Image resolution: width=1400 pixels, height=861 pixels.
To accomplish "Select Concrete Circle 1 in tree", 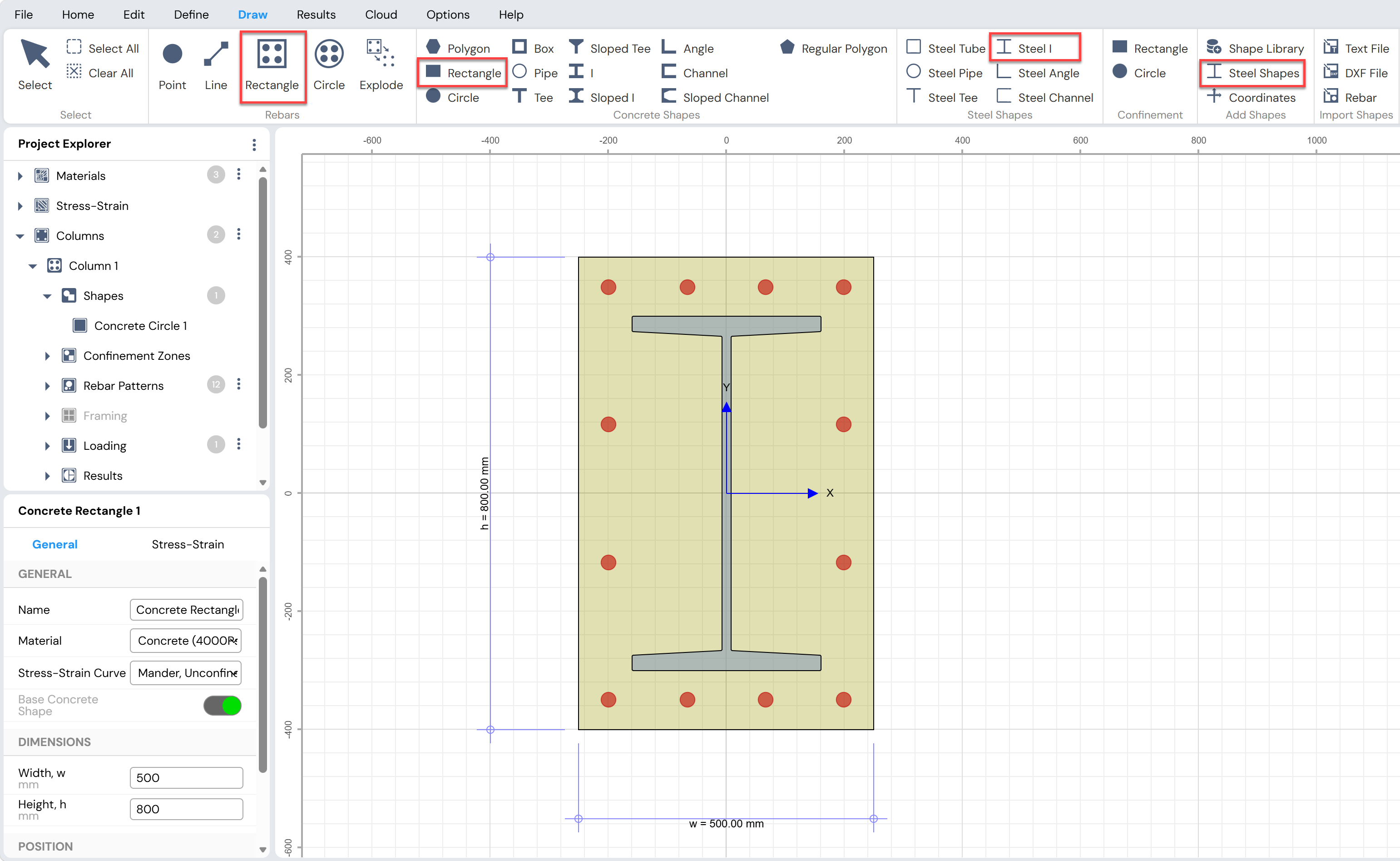I will pyautogui.click(x=130, y=326).
